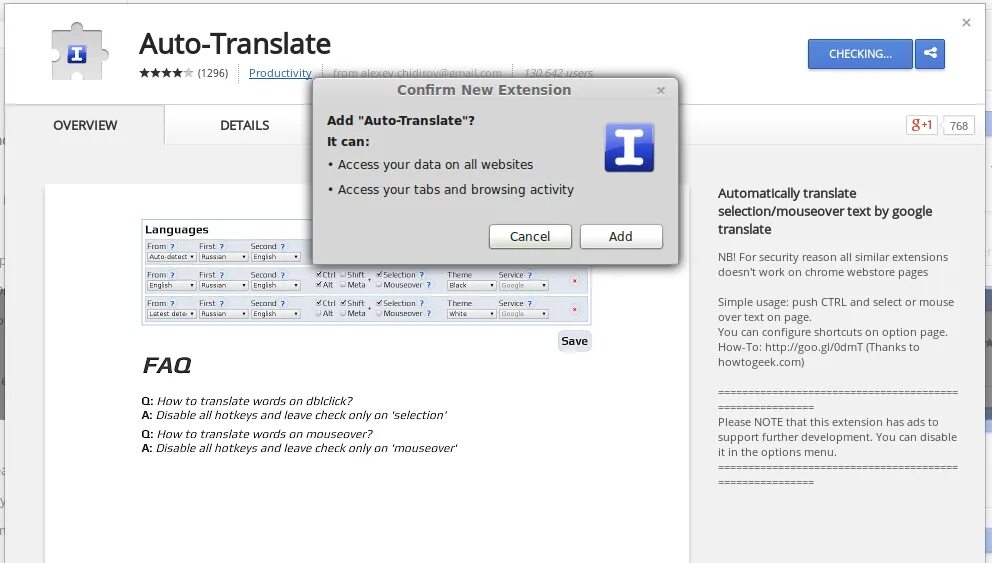Click the Second help icon in the Auto-detect row
The image size is (992, 563).
282,247
